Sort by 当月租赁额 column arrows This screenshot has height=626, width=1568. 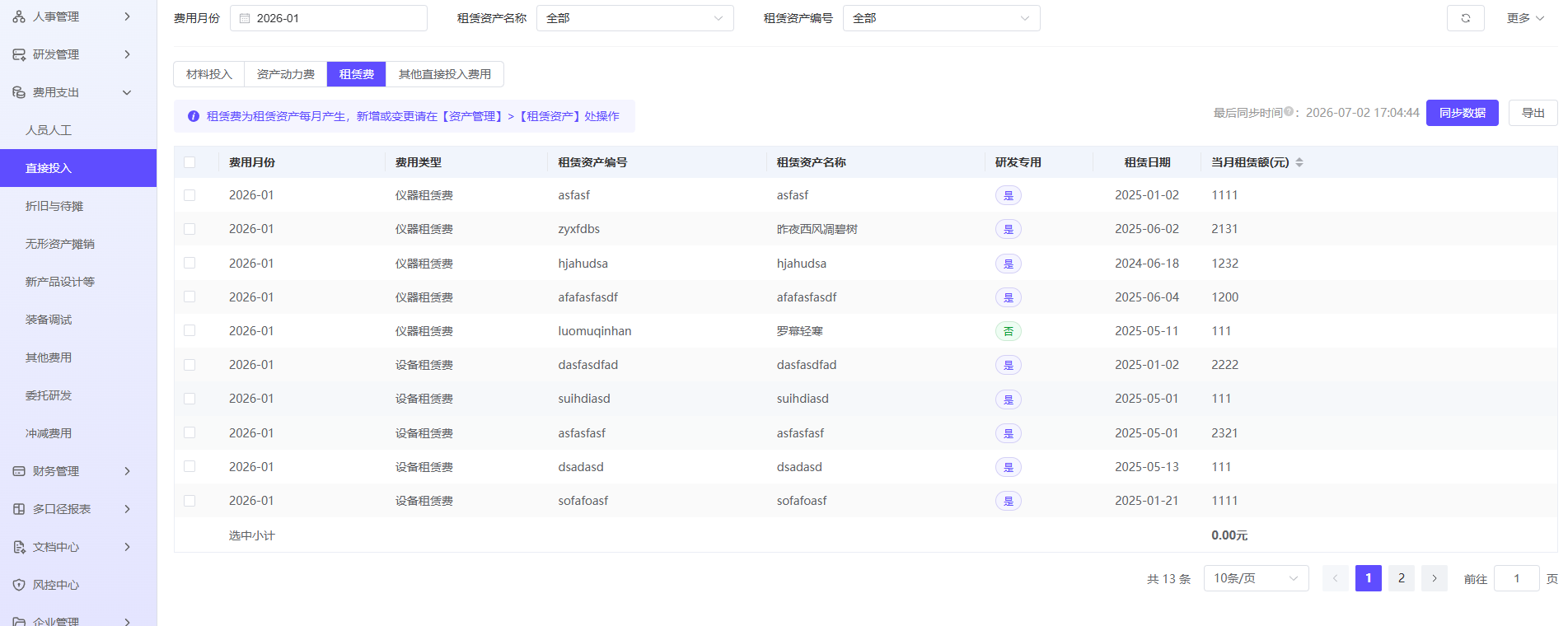(1299, 162)
